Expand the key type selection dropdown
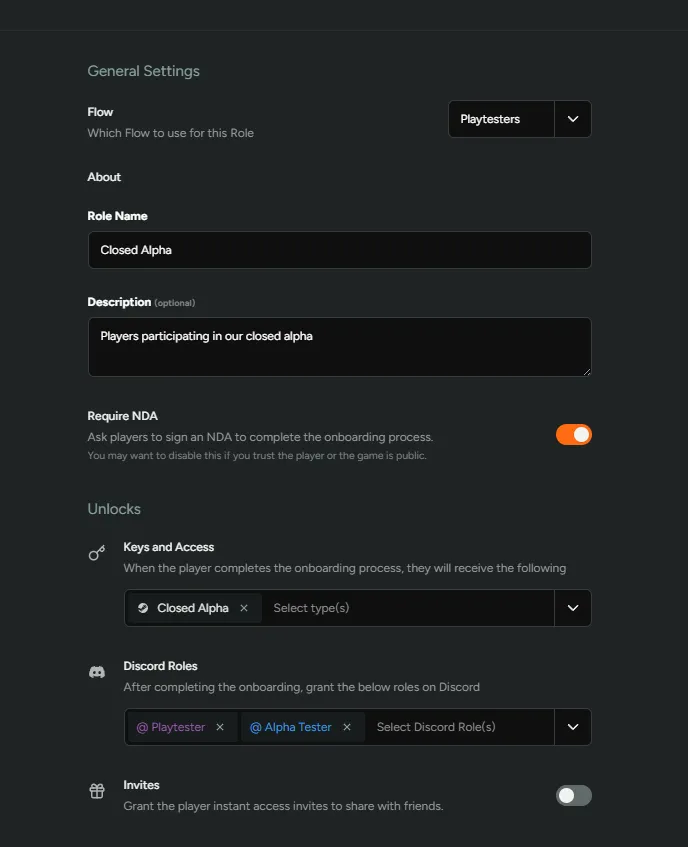 pyautogui.click(x=573, y=607)
